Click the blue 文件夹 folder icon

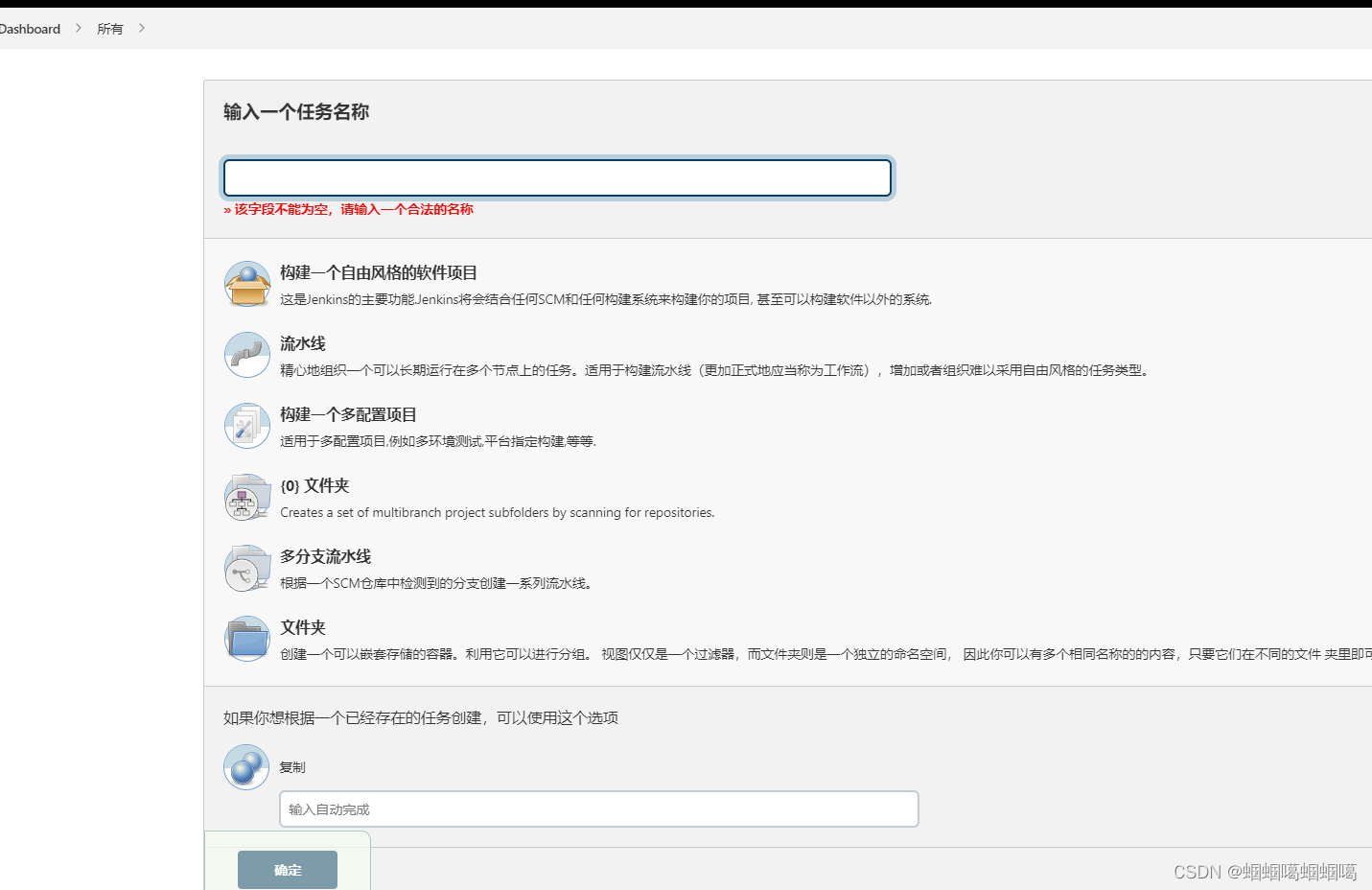246,638
